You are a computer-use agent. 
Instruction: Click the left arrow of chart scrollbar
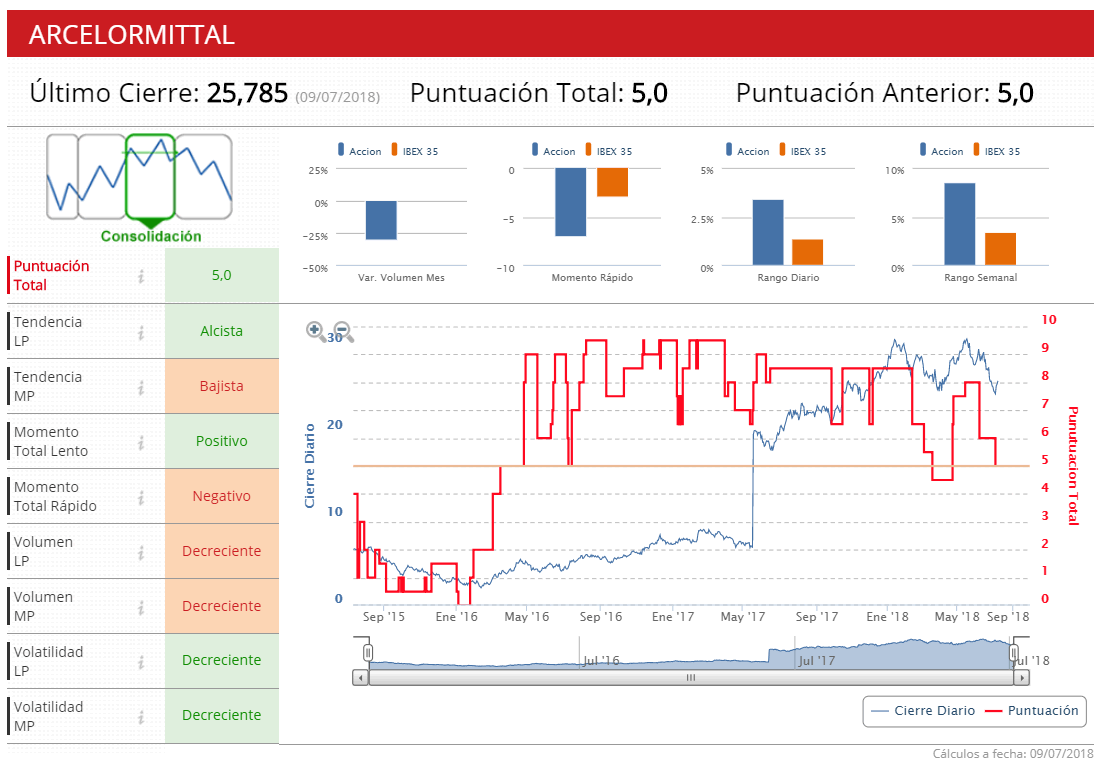point(360,677)
